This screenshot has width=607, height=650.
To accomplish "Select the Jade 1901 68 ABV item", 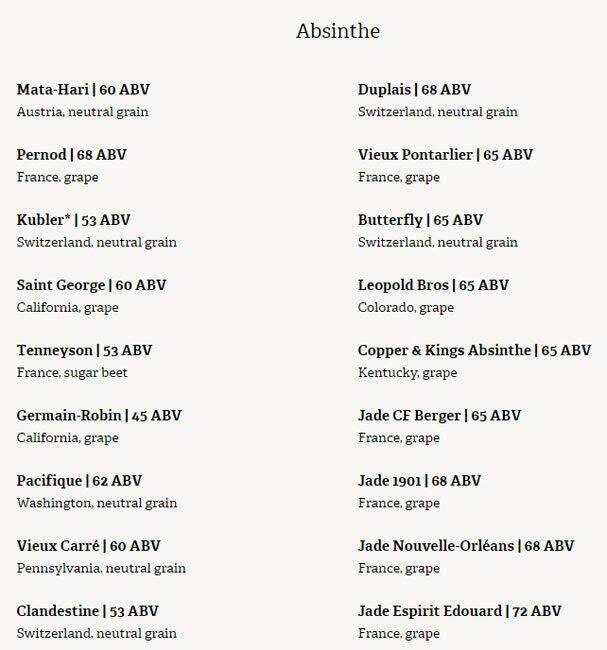I will [419, 481].
